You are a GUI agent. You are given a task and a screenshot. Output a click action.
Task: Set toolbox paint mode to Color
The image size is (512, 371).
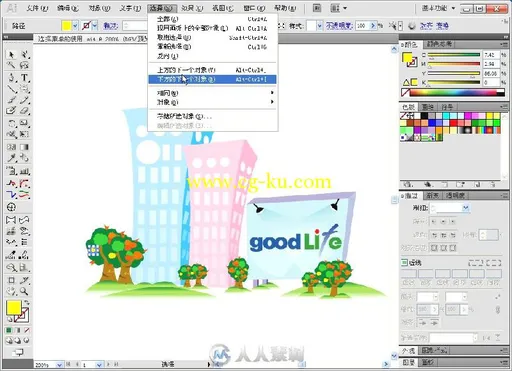pos(9,330)
